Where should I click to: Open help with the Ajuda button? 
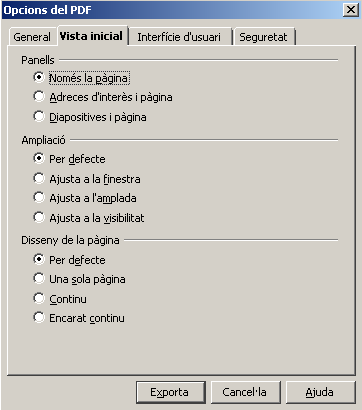[321, 392]
